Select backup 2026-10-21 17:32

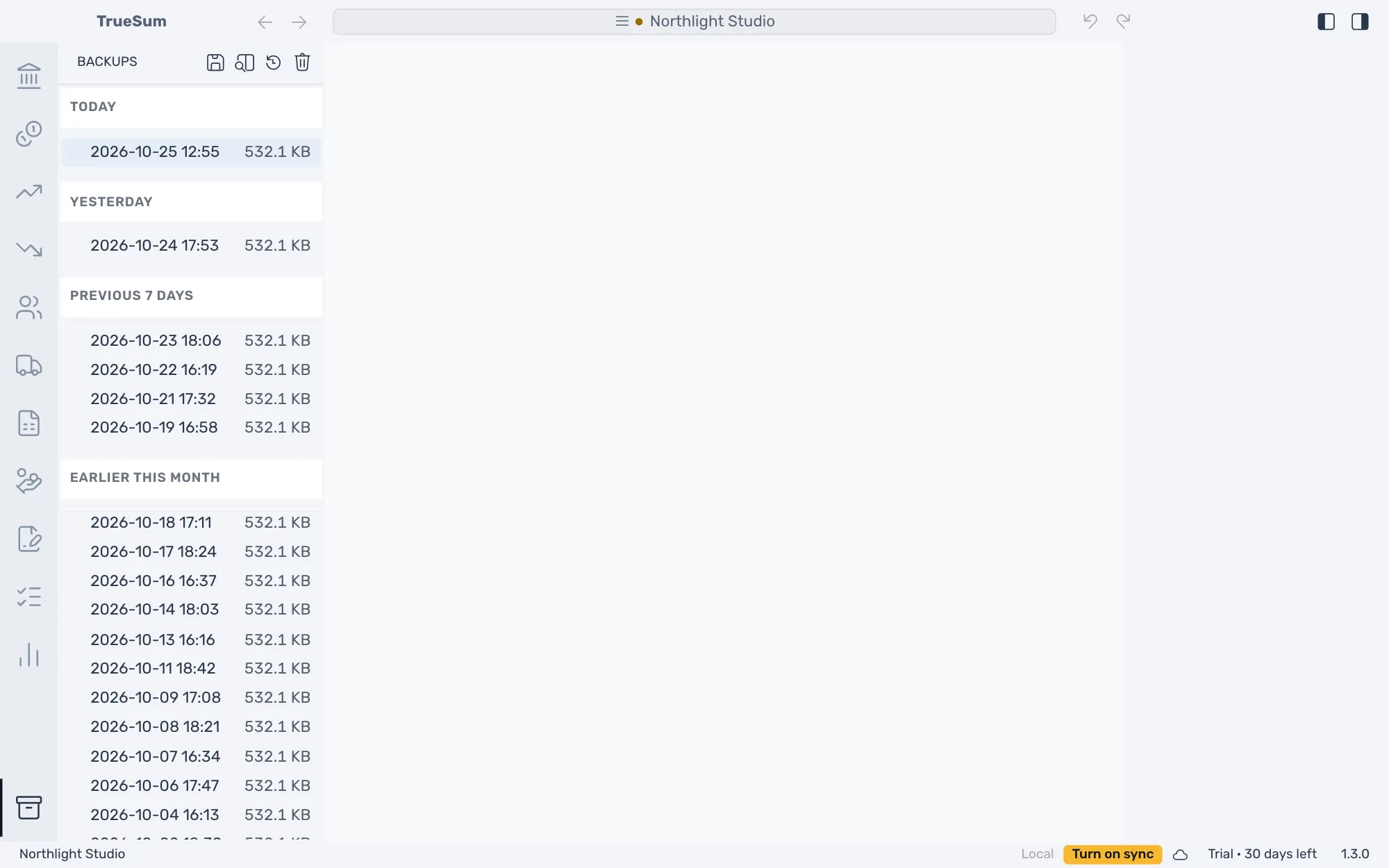191,399
